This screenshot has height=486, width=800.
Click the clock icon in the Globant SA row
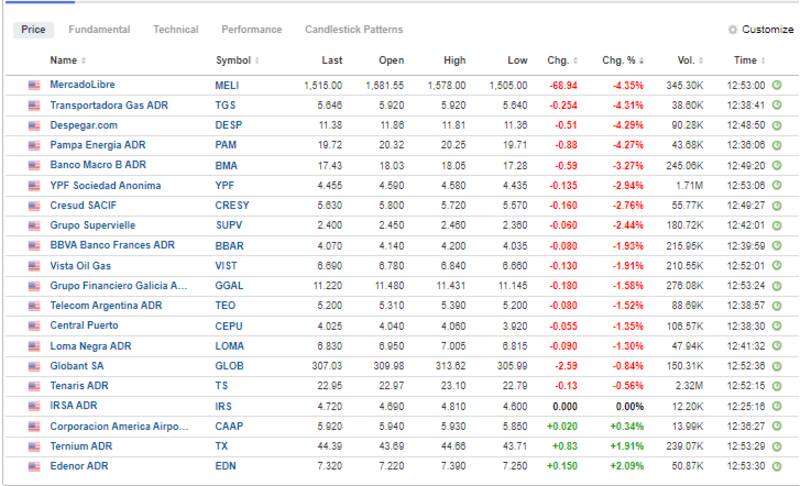click(x=777, y=366)
